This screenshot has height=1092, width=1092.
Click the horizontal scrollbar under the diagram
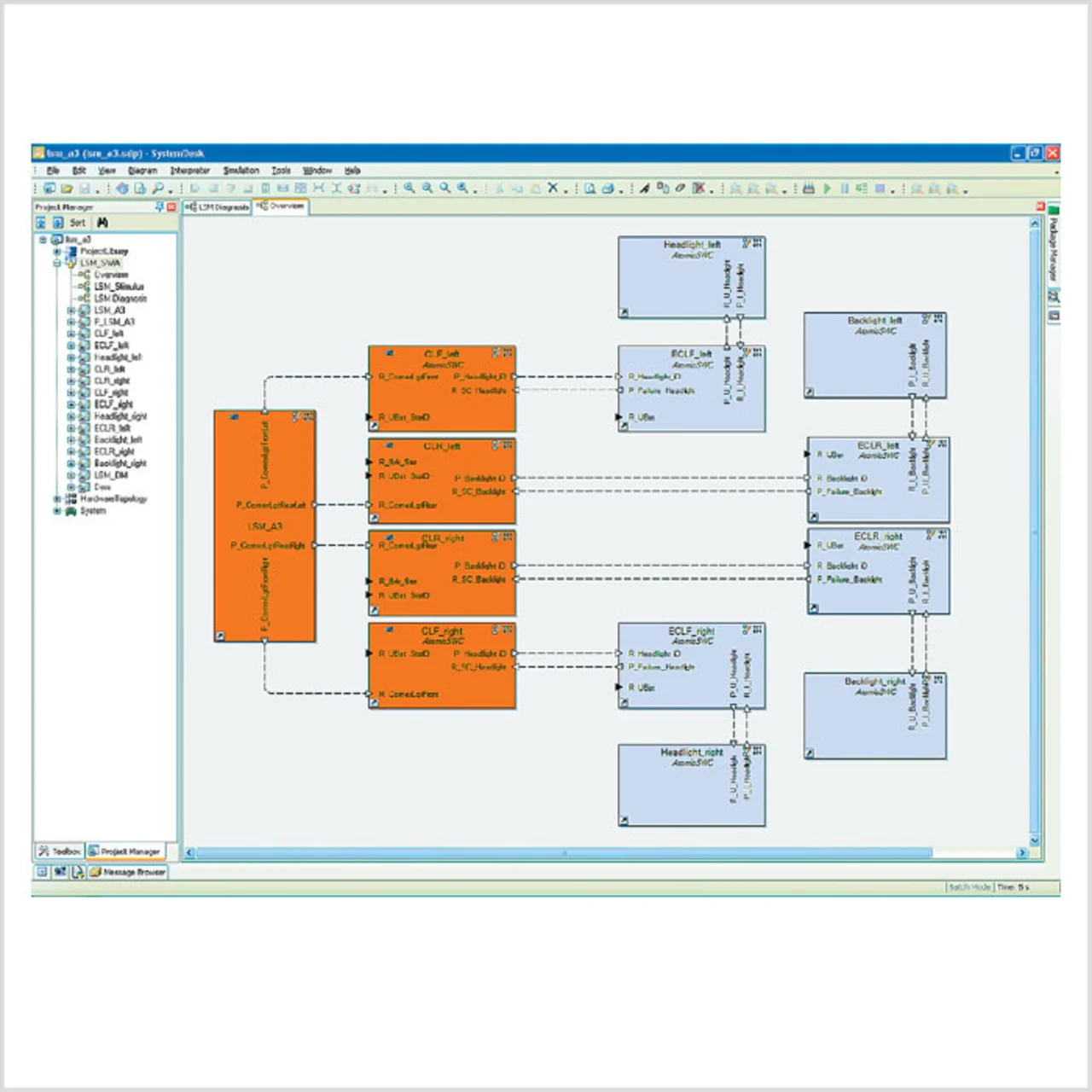point(563,853)
